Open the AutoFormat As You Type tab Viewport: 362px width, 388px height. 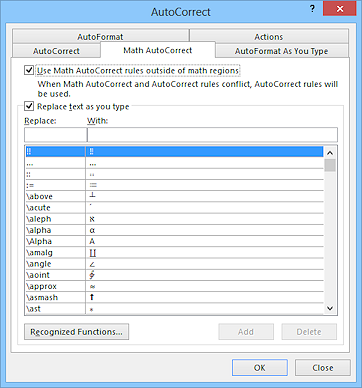(x=282, y=51)
